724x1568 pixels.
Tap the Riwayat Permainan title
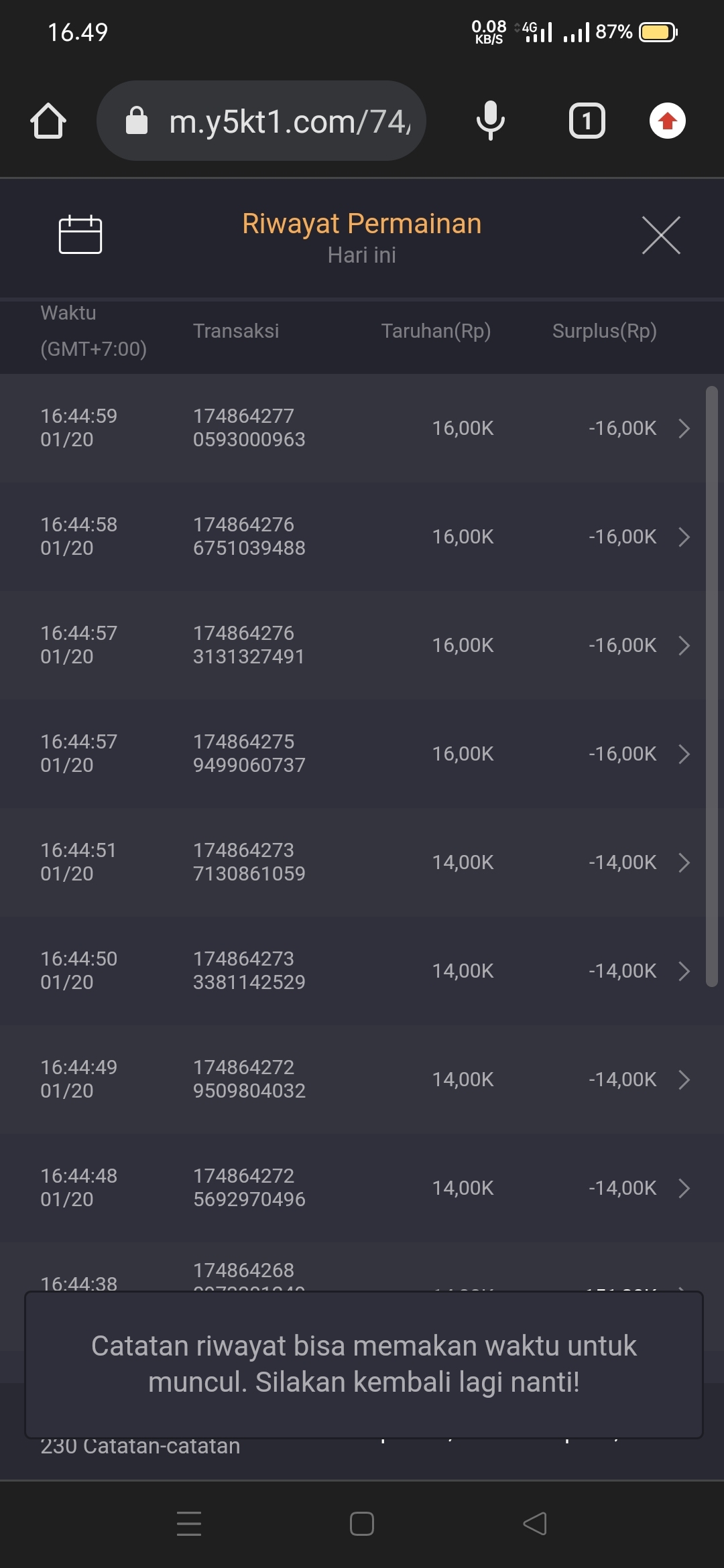pyautogui.click(x=361, y=224)
